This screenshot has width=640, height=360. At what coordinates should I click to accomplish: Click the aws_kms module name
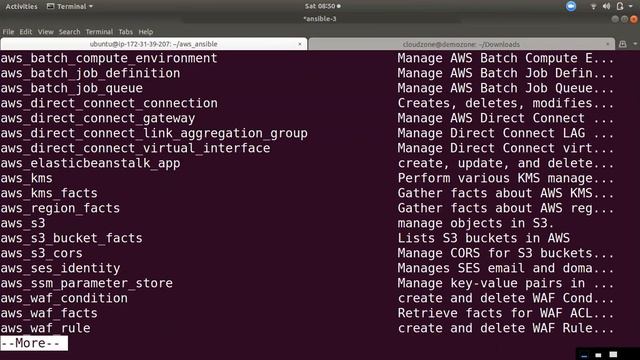point(27,178)
